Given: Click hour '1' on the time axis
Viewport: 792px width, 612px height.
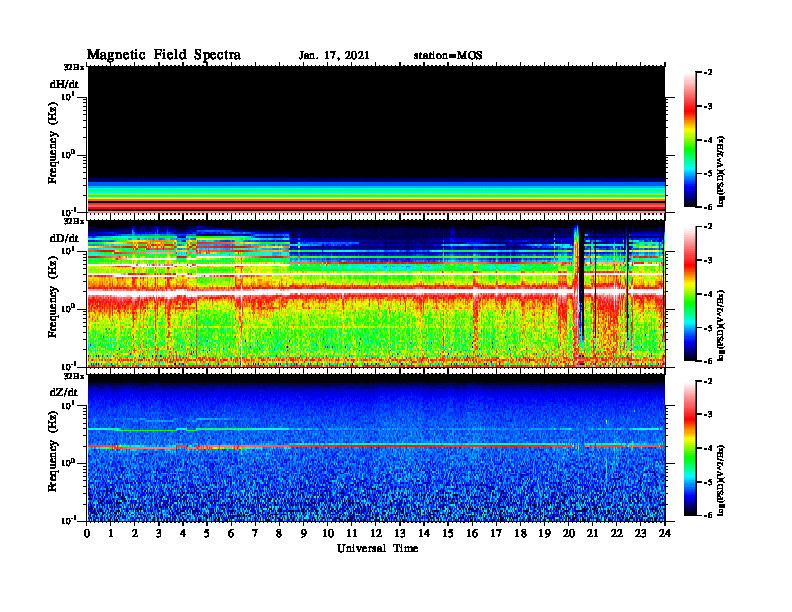Looking at the screenshot, I should tap(111, 534).
